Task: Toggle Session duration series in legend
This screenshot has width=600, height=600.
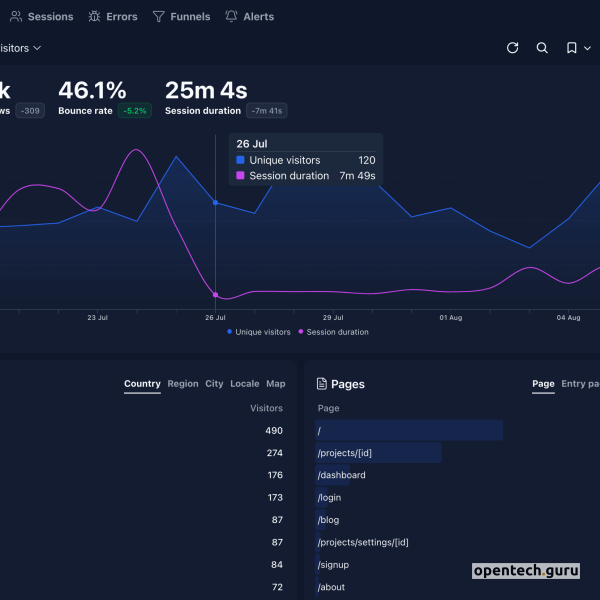Action: tap(333, 332)
